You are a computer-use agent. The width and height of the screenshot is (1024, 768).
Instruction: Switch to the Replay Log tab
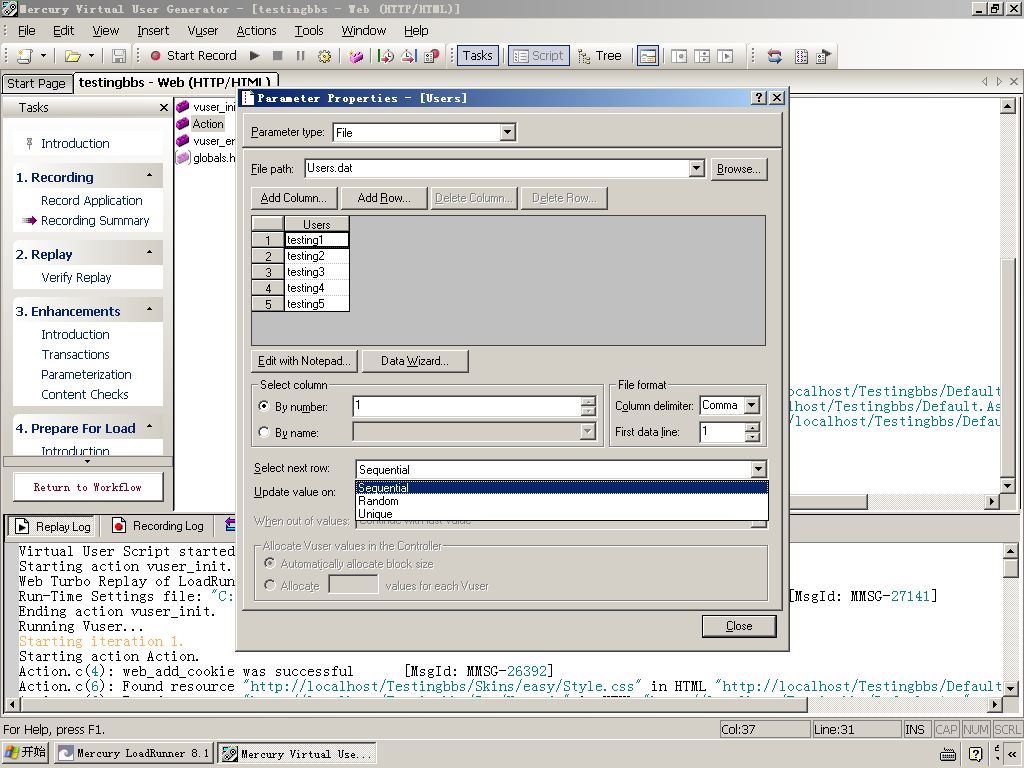[x=53, y=526]
